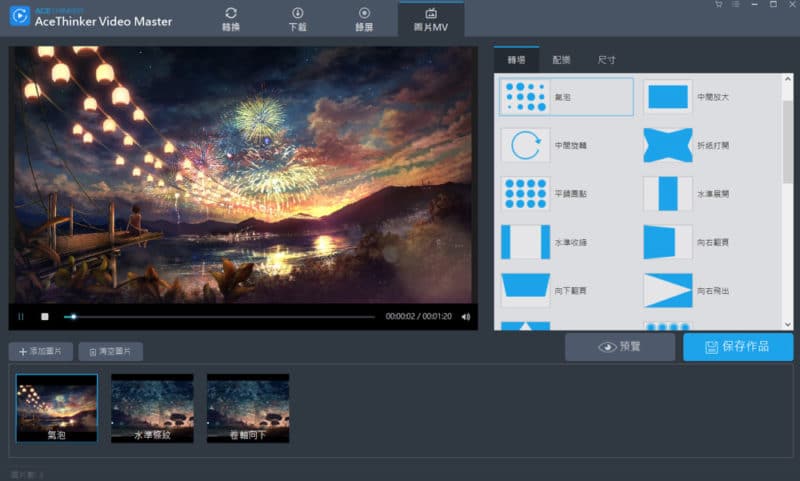Click the playback progress slider
Image resolution: width=800 pixels, height=481 pixels.
pos(220,317)
